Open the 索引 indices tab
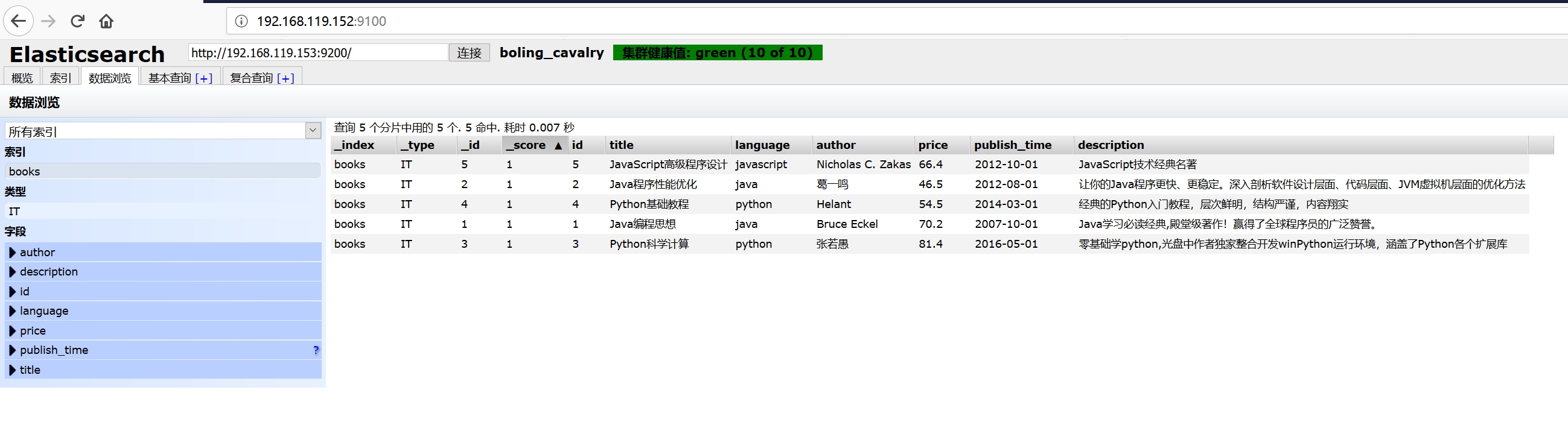Image resolution: width=1568 pixels, height=422 pixels. [60, 77]
